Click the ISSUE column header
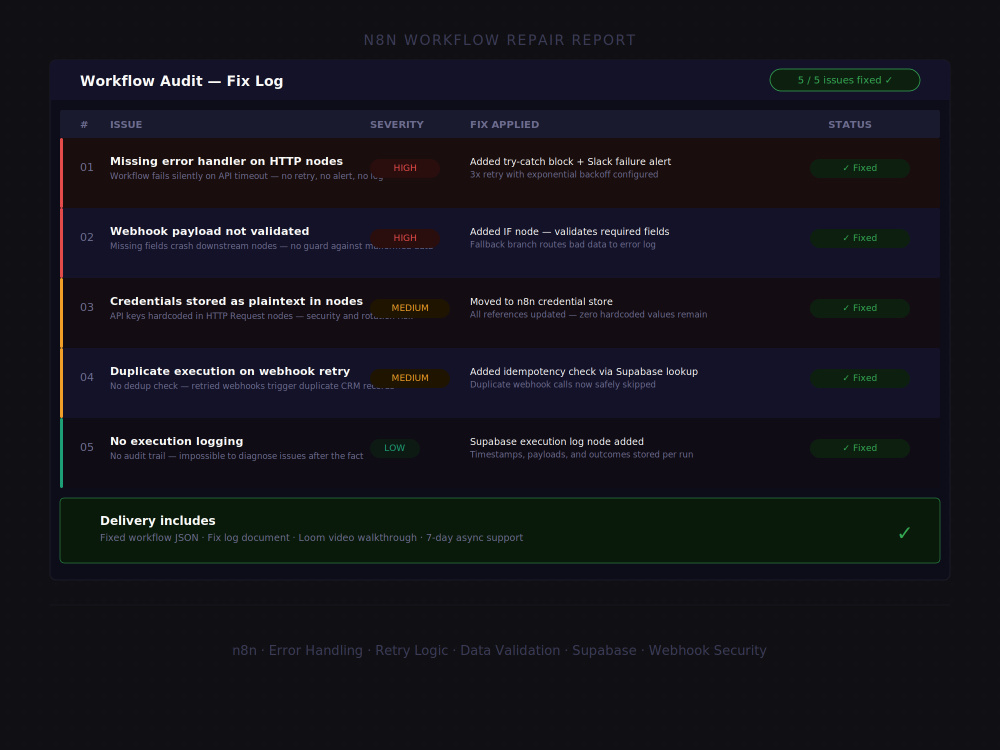This screenshot has width=1000, height=750. (126, 124)
